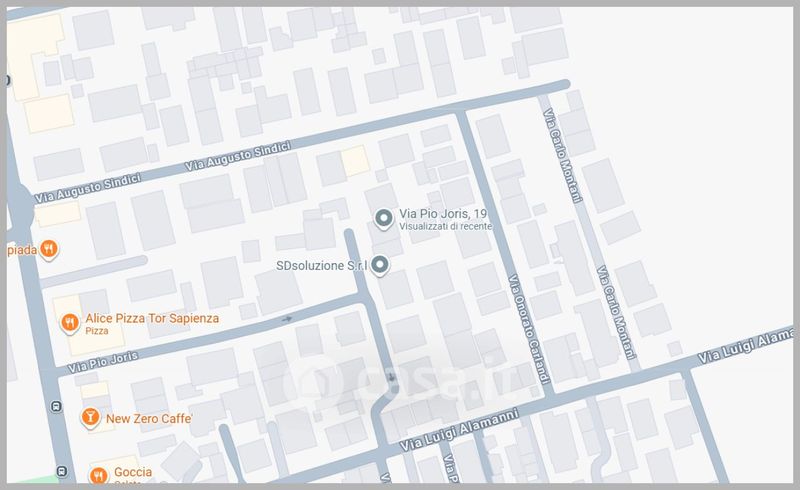Select the bus stop icon beside New Zero Caffe'

[x=53, y=407]
